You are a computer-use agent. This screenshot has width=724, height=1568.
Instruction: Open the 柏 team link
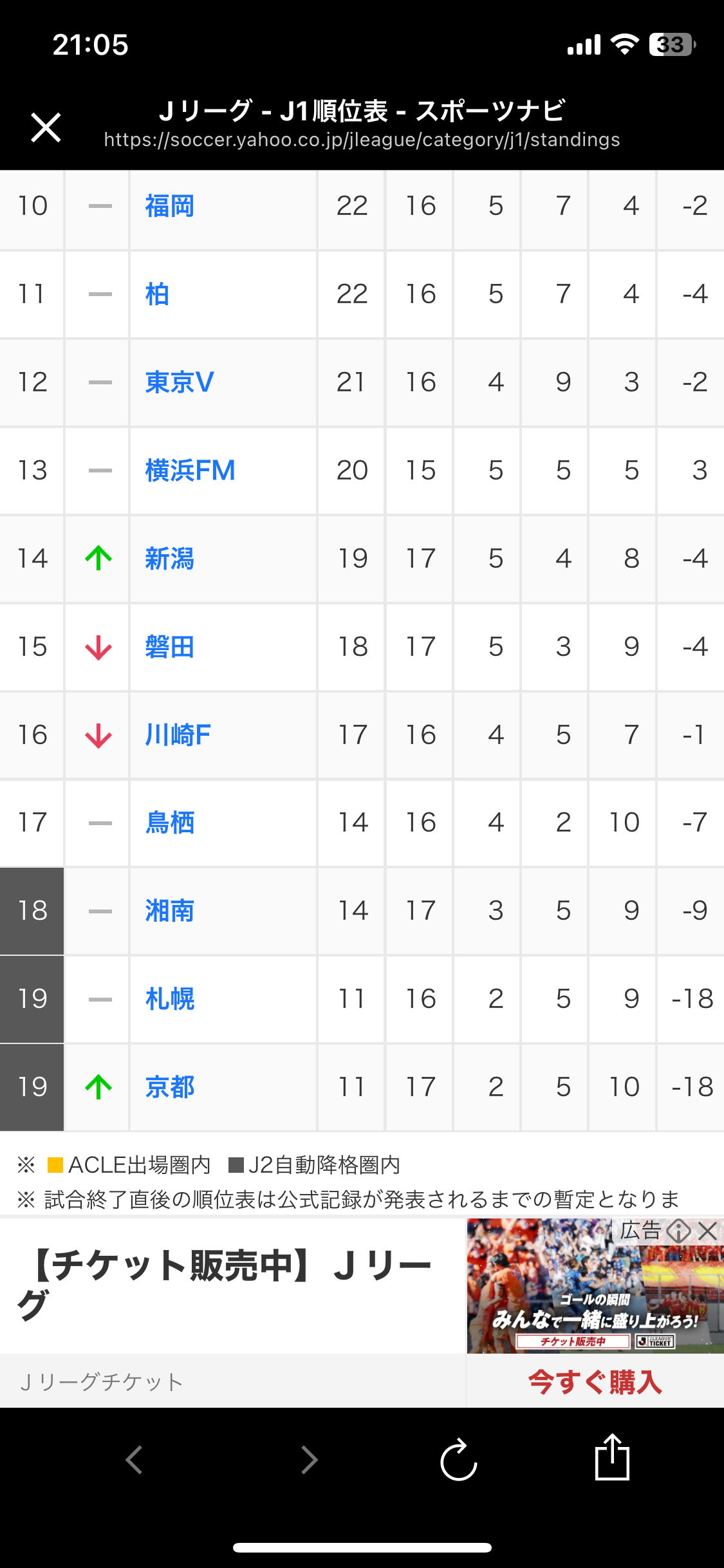(158, 295)
